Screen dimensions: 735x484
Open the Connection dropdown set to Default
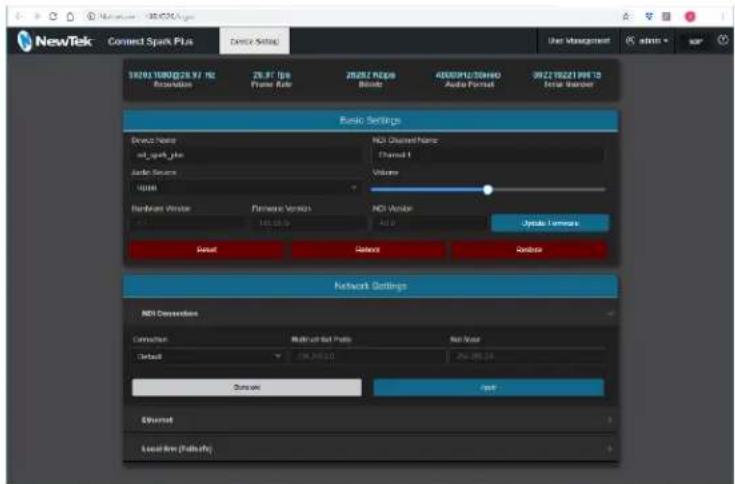tap(209, 357)
